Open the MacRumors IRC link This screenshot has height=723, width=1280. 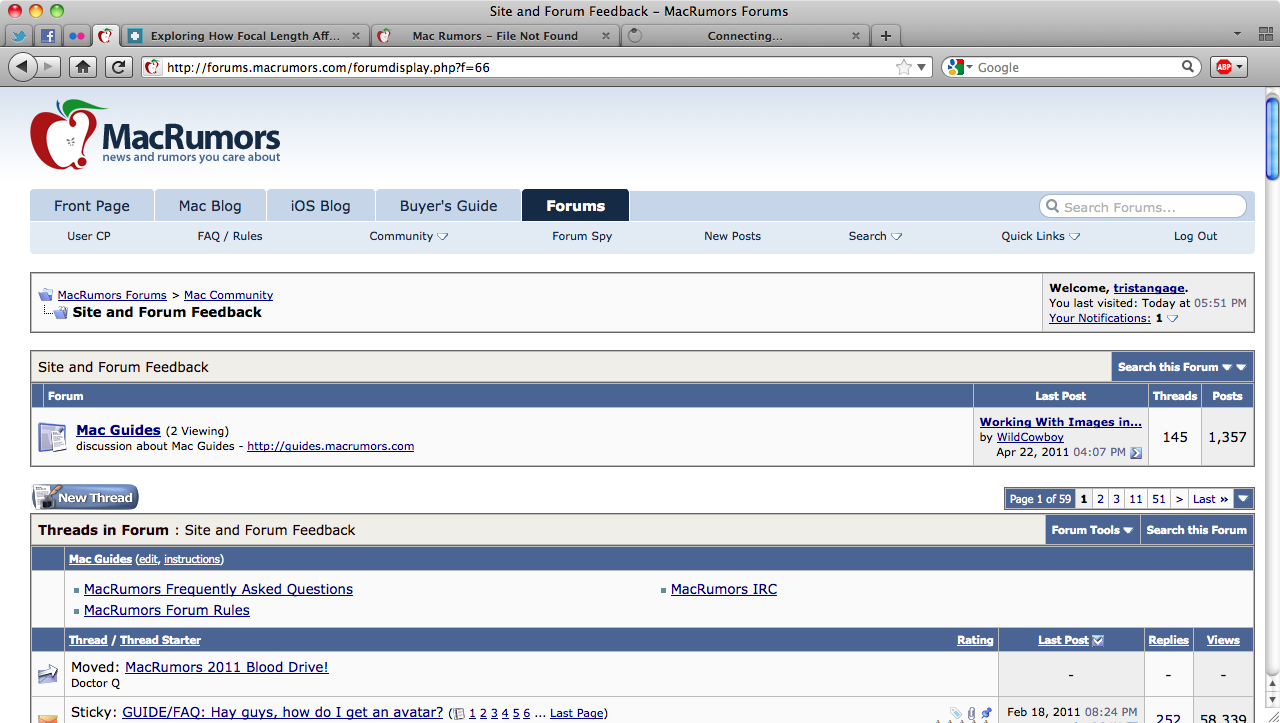724,589
